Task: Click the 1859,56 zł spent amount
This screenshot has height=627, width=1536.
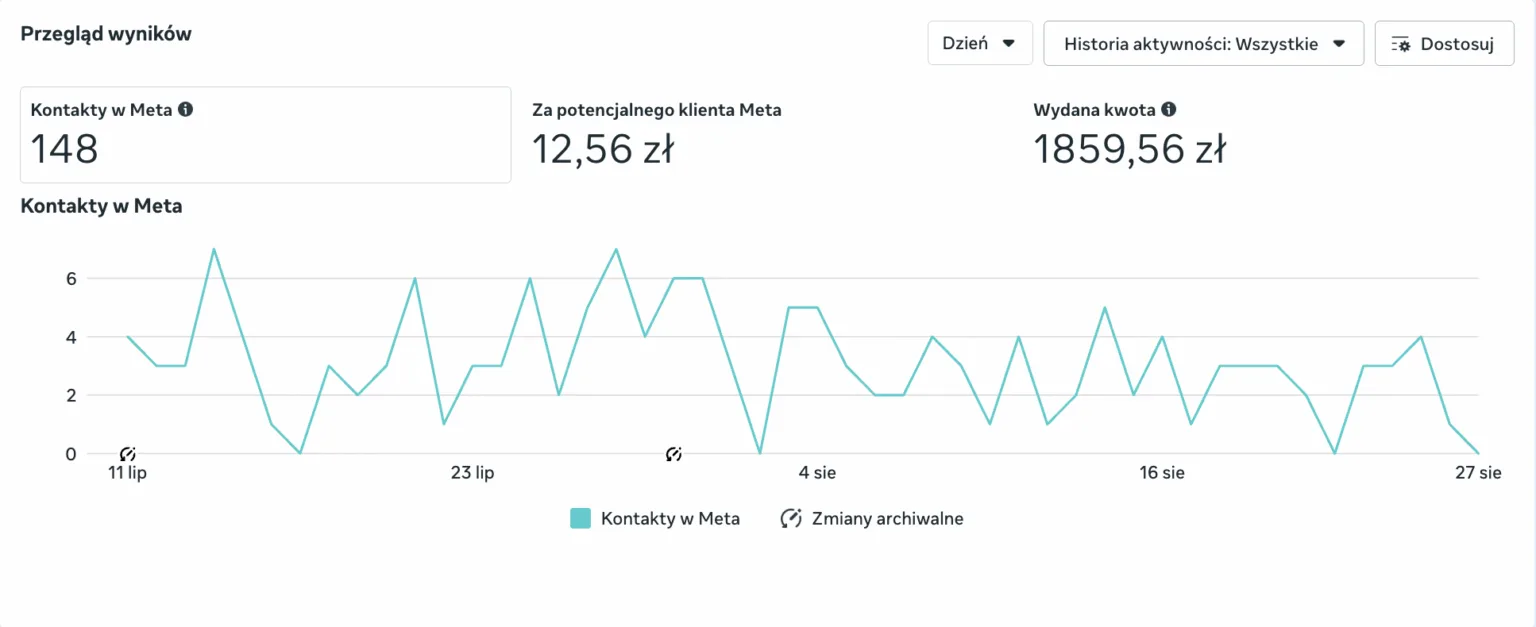Action: coord(1130,150)
